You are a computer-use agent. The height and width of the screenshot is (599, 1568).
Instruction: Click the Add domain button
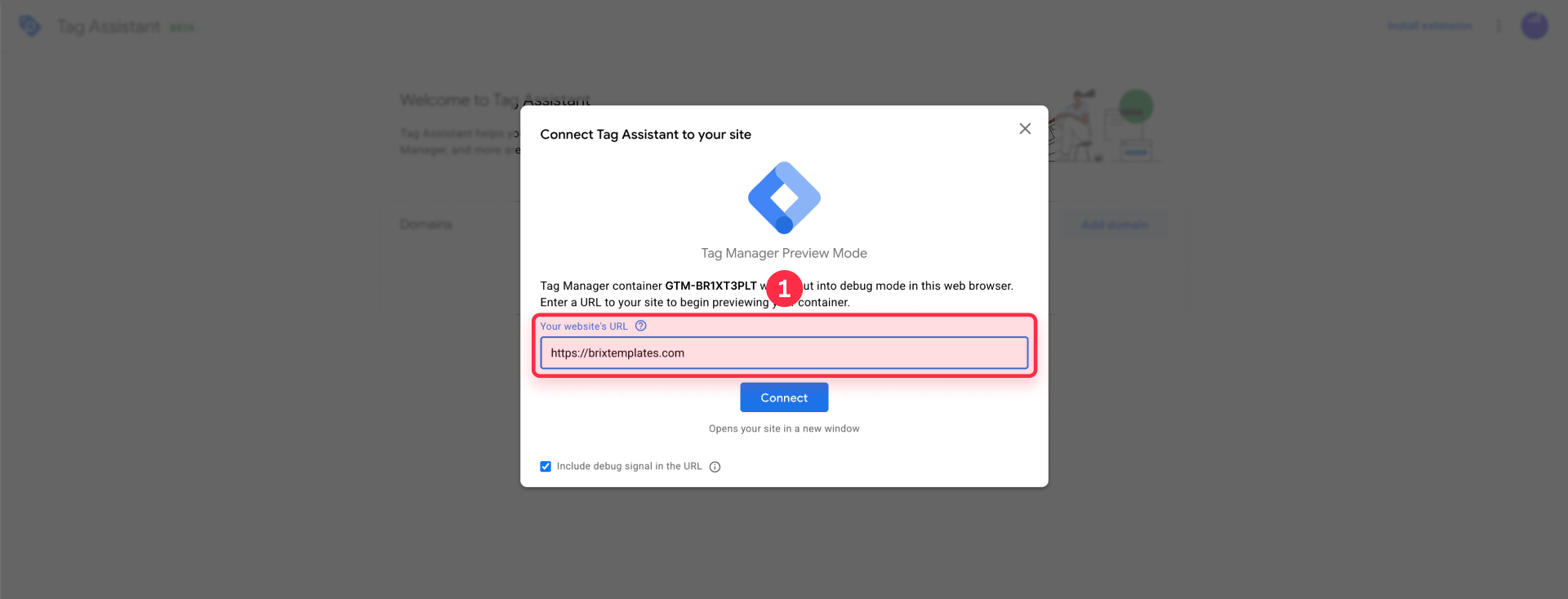[1115, 224]
